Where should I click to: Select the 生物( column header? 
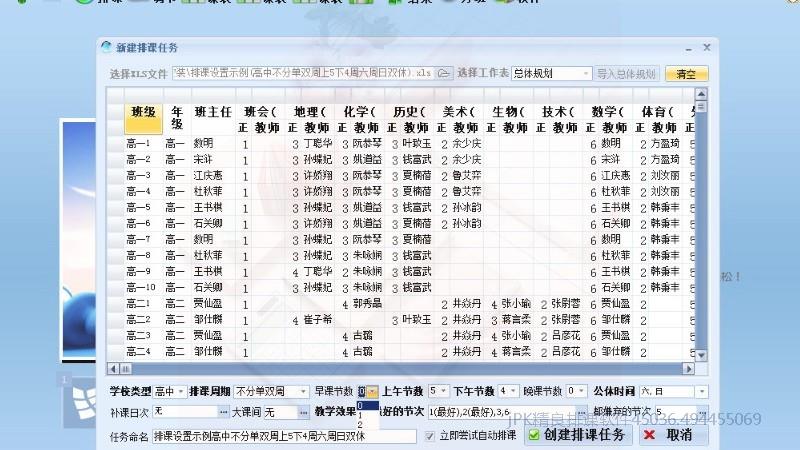pyautogui.click(x=509, y=112)
